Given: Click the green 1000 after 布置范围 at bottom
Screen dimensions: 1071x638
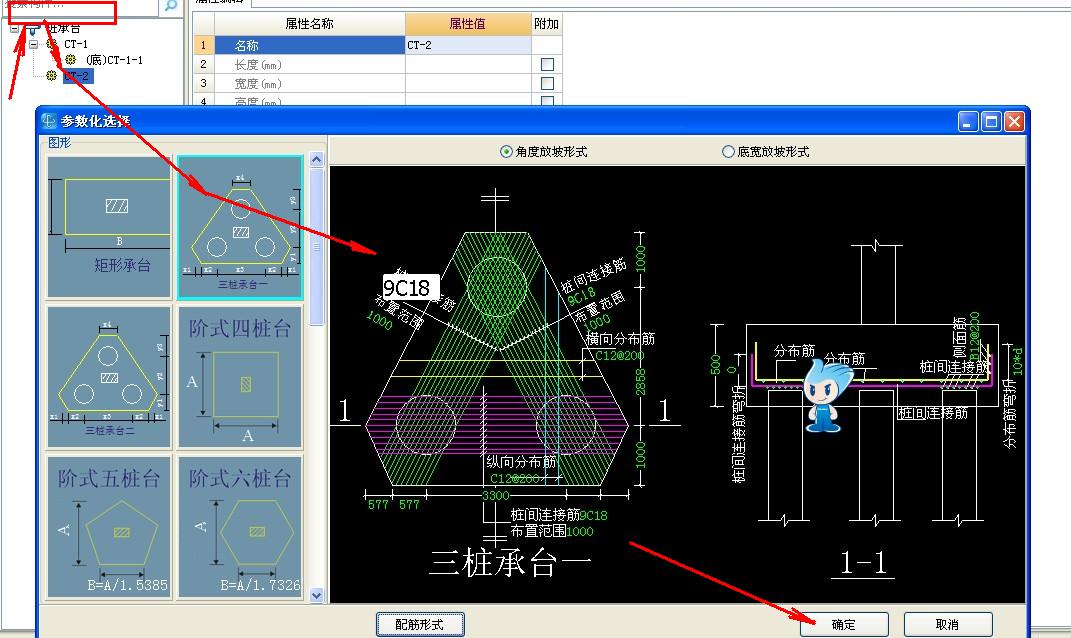Looking at the screenshot, I should point(580,531).
